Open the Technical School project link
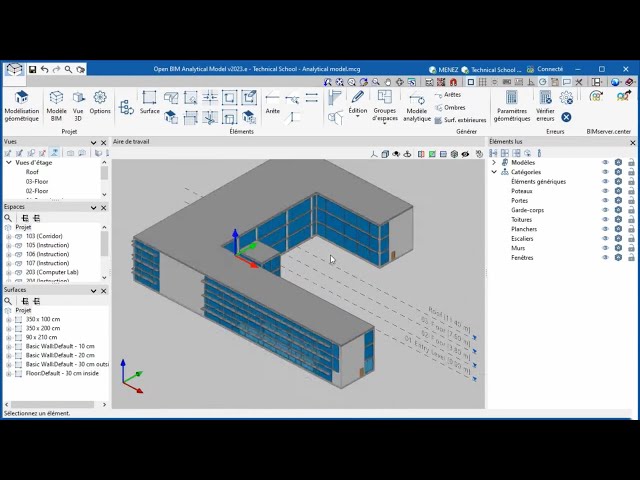 pos(492,69)
